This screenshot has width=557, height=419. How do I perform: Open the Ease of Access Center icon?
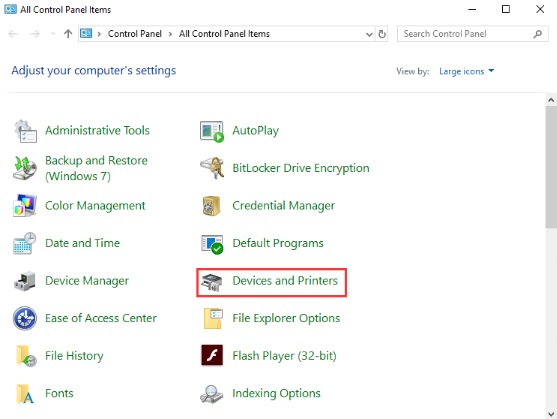point(25,318)
